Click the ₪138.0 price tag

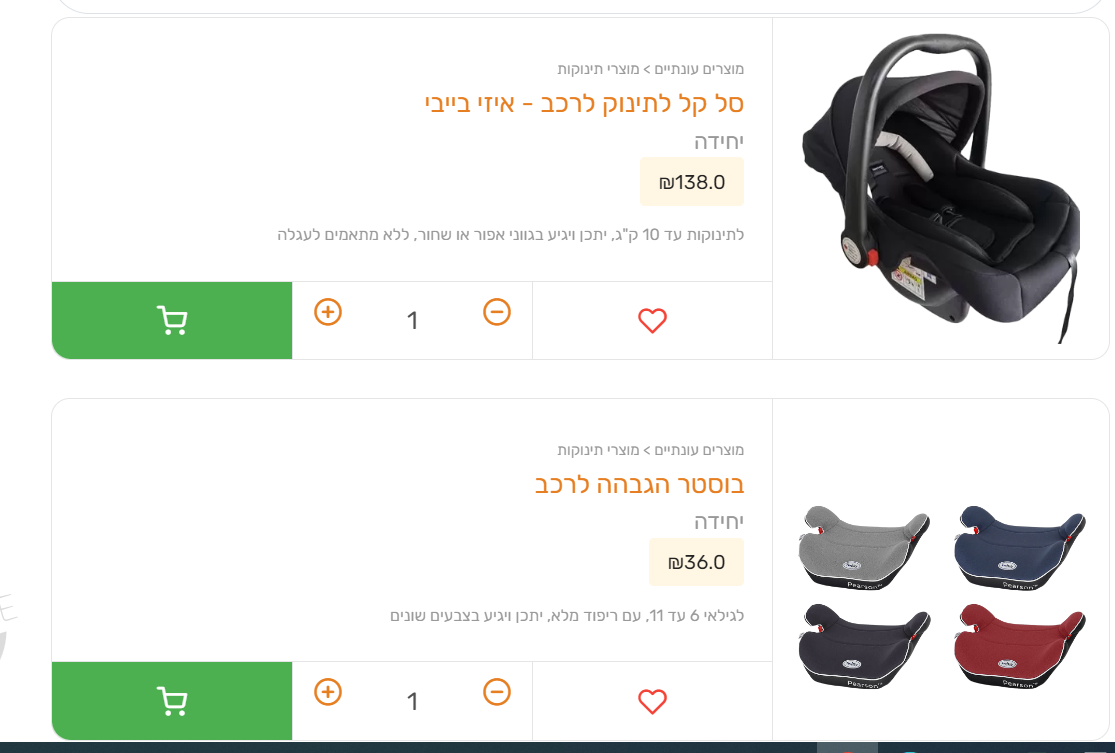(692, 182)
